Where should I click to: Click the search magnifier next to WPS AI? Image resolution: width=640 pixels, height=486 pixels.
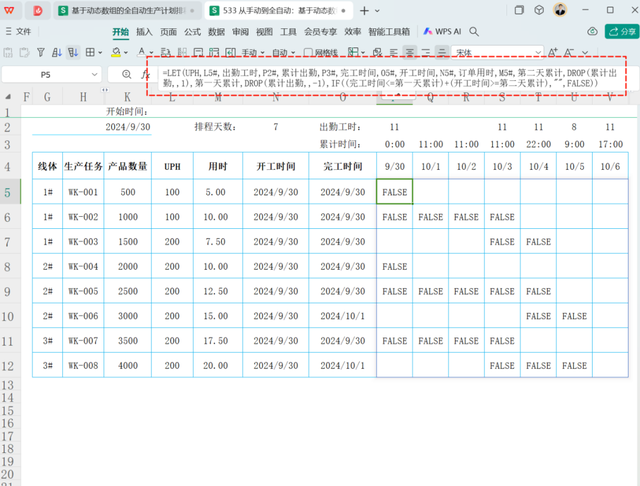pos(474,31)
